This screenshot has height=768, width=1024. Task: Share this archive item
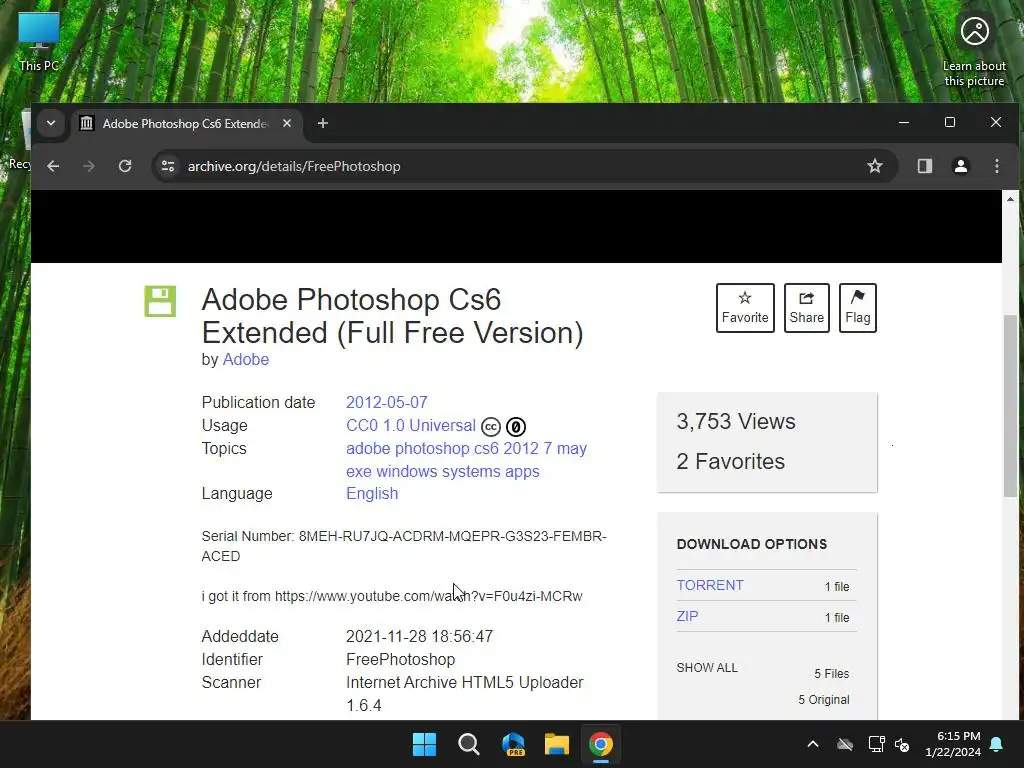click(807, 308)
